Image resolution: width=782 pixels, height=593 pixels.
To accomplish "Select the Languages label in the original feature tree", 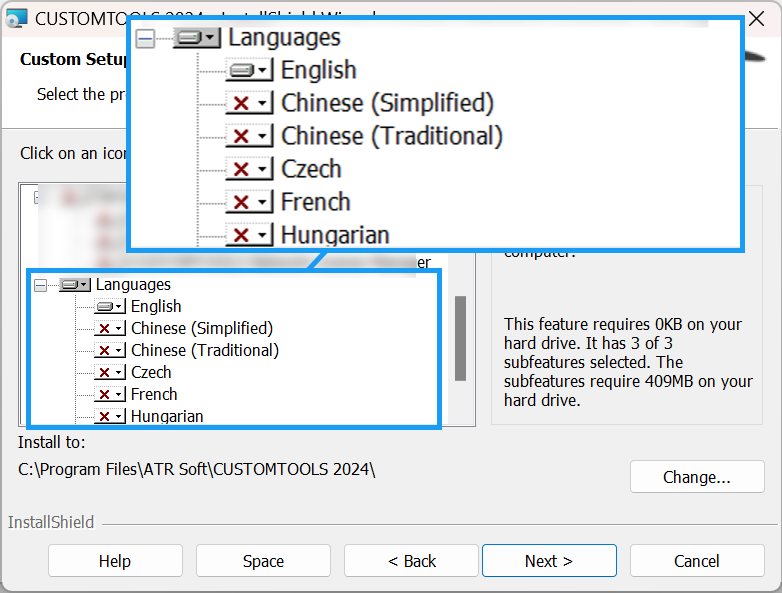I will [x=133, y=284].
